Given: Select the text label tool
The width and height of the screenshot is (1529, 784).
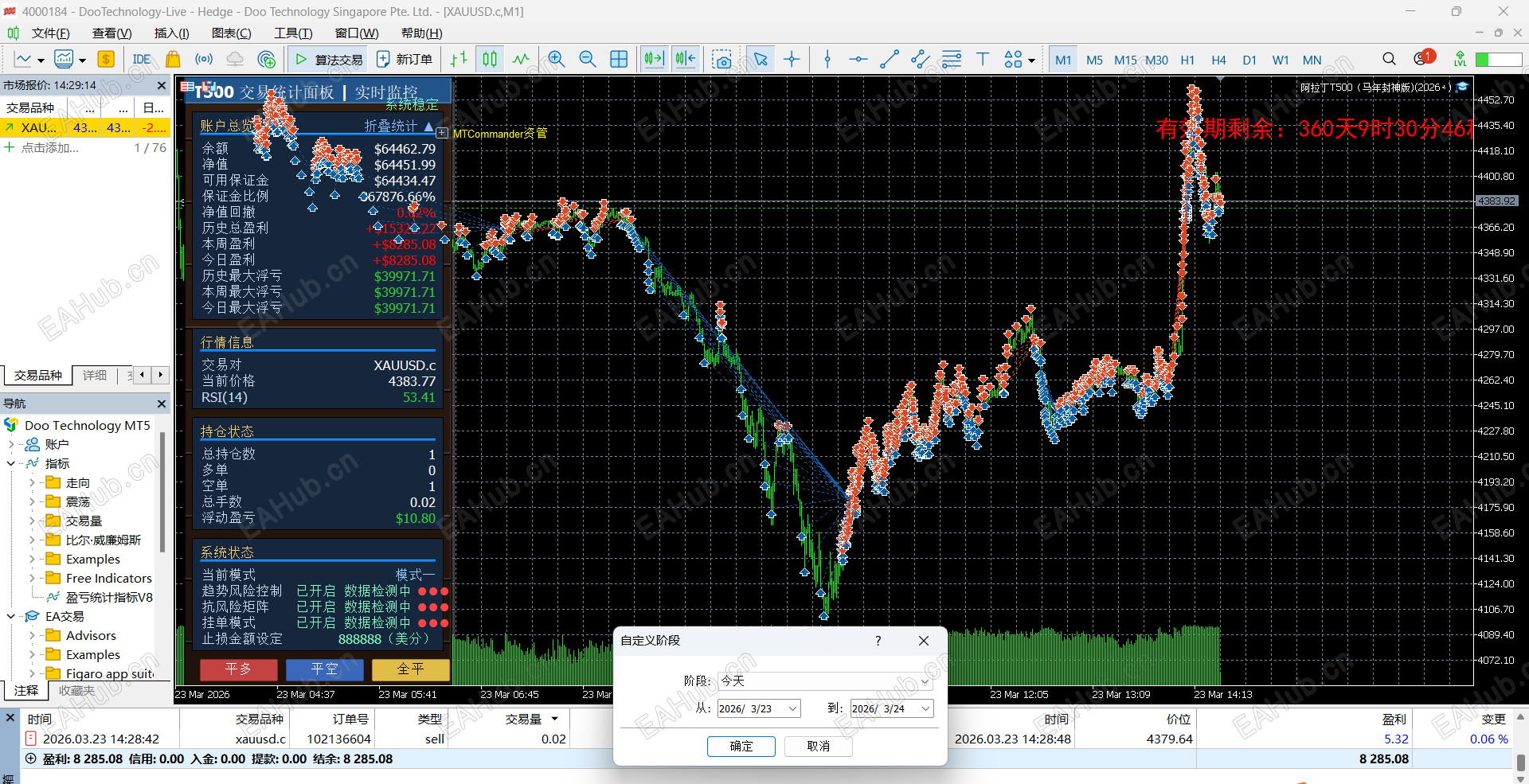Looking at the screenshot, I should click(983, 60).
